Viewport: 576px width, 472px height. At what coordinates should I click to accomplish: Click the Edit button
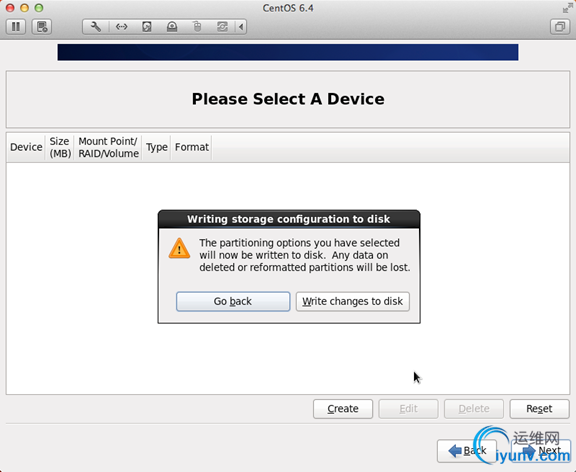408,409
